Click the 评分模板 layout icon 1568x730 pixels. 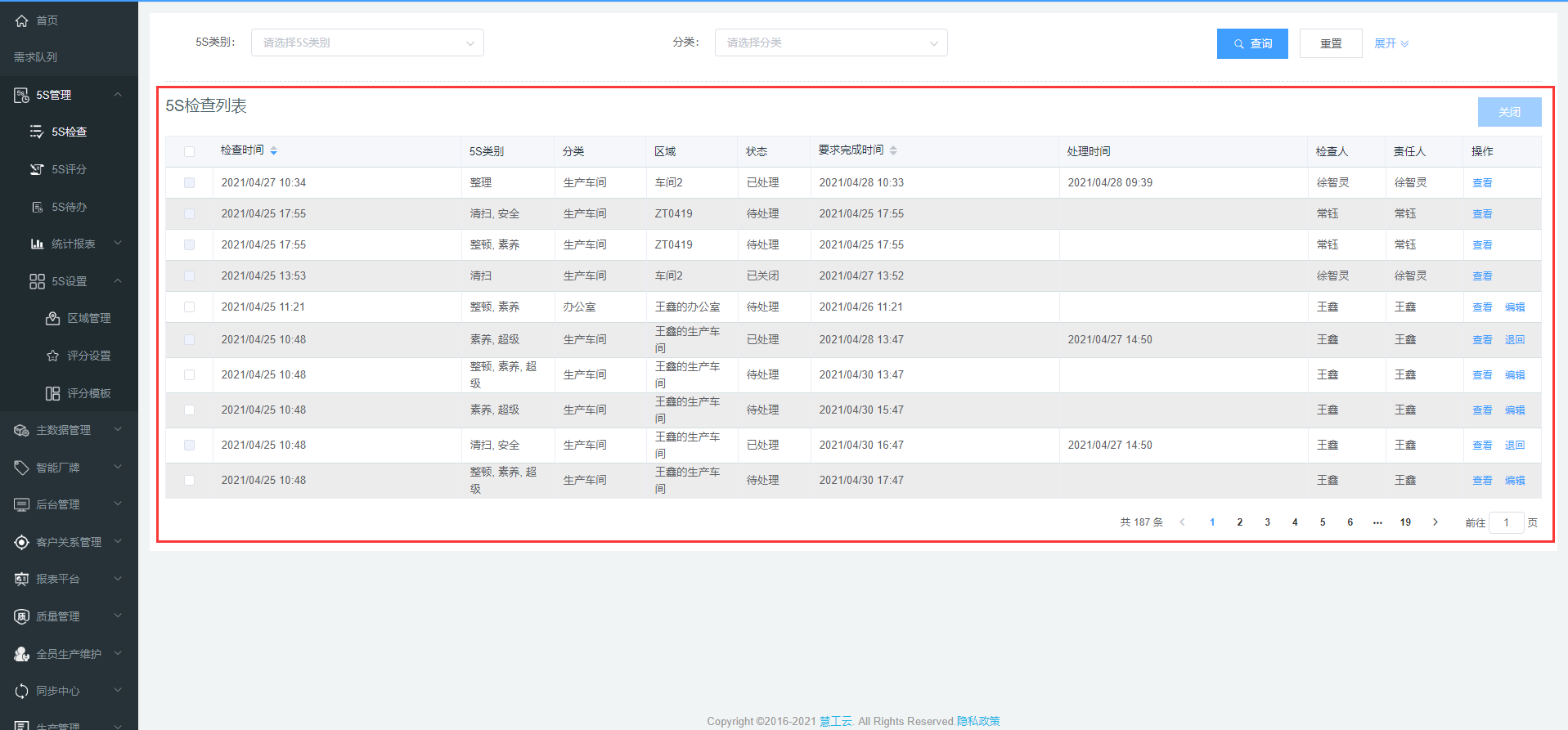(52, 393)
